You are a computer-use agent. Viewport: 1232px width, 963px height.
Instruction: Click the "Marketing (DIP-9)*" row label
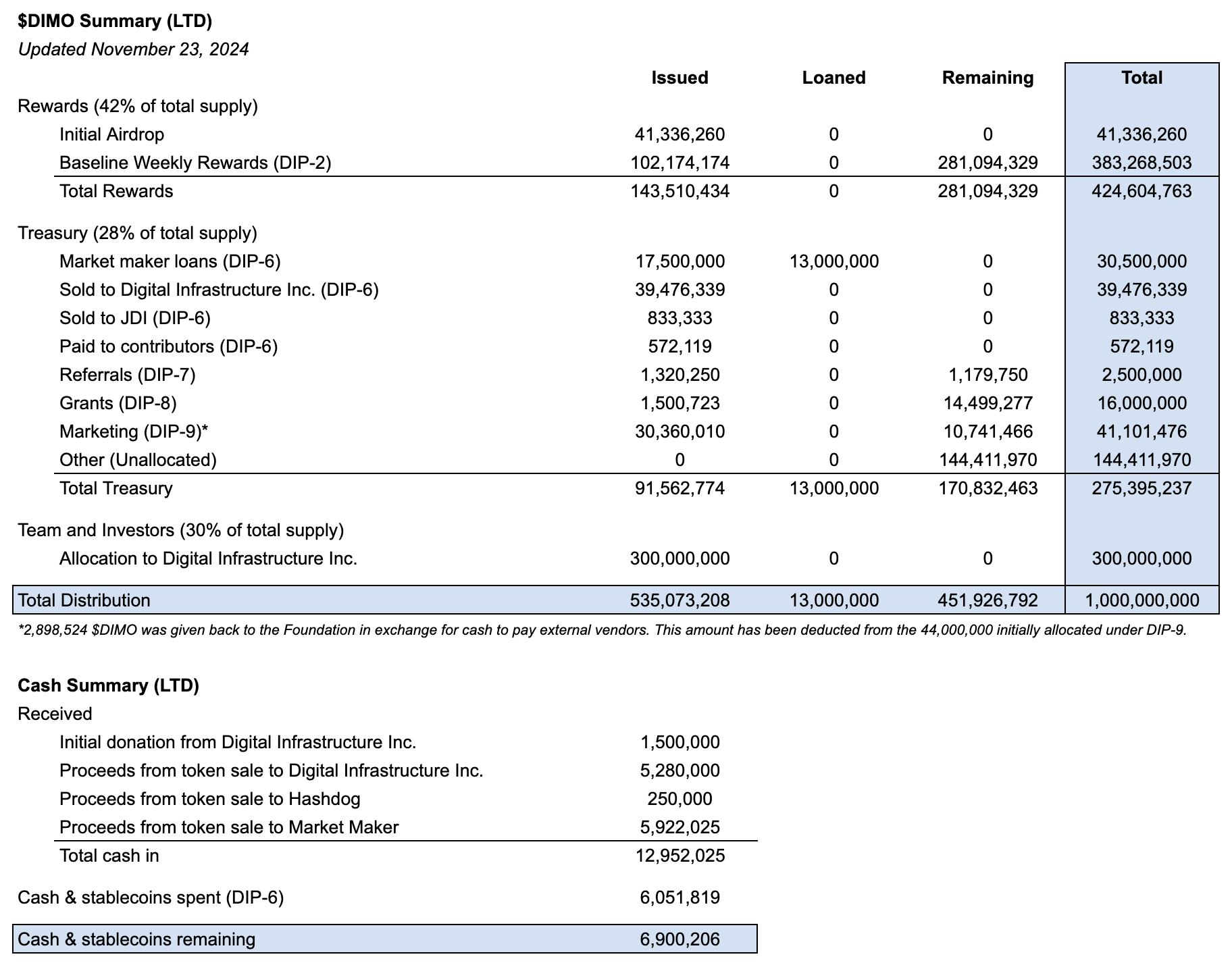(134, 432)
